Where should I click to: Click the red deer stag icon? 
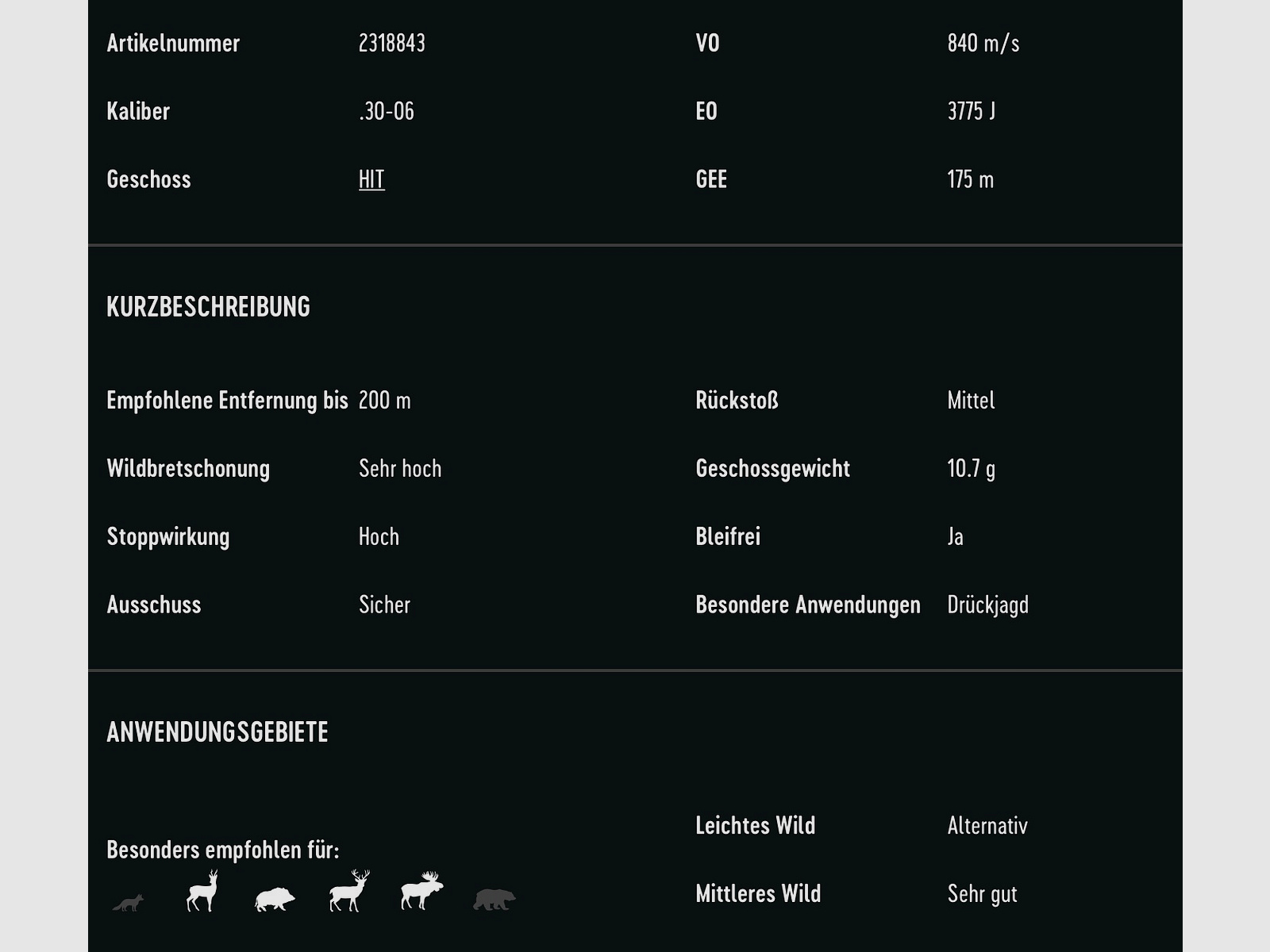[x=349, y=892]
